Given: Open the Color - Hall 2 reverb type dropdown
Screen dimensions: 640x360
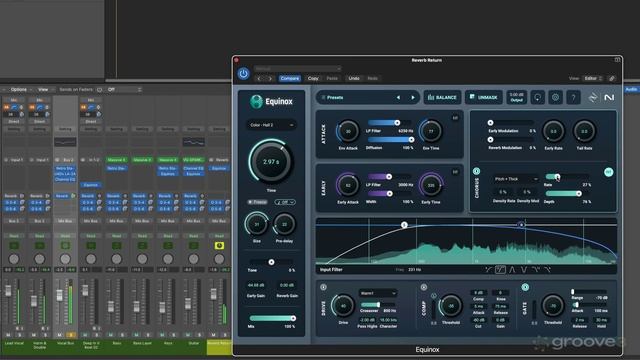Looking at the screenshot, I should coord(271,125).
